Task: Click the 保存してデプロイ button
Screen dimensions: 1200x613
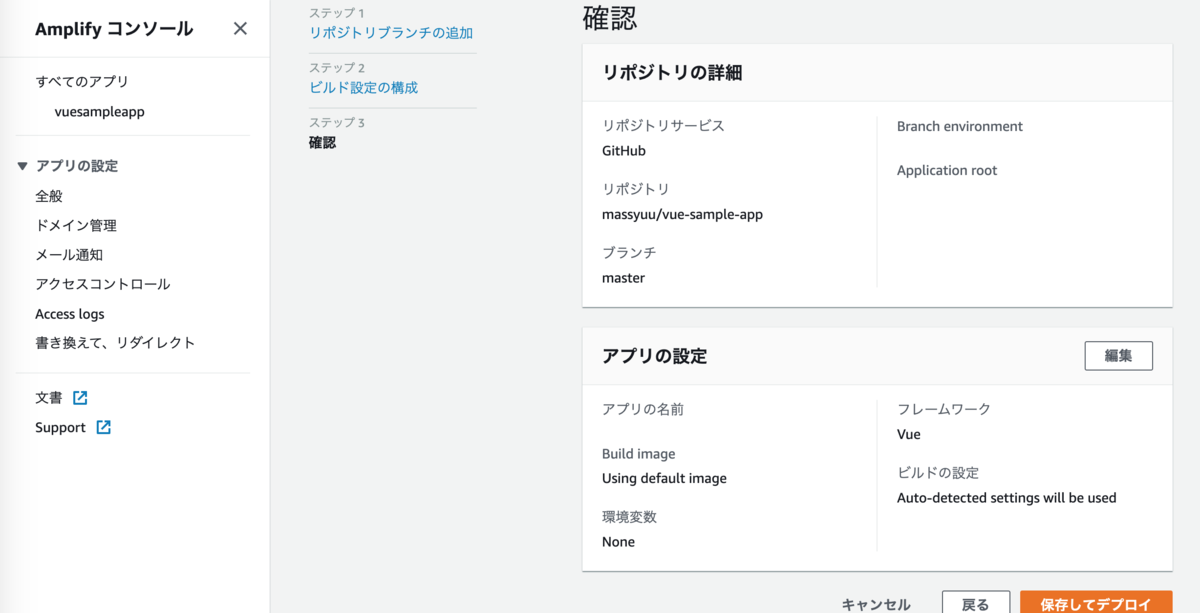Action: (x=1098, y=603)
